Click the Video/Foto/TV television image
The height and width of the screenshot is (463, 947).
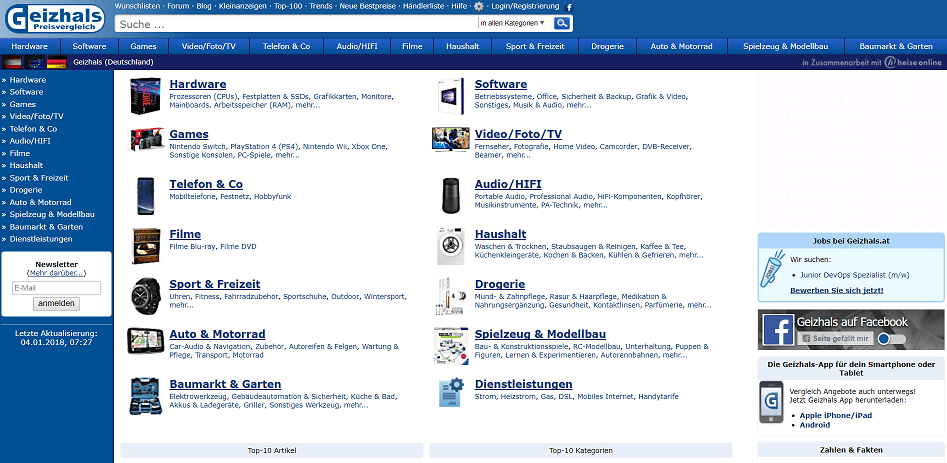[451, 139]
